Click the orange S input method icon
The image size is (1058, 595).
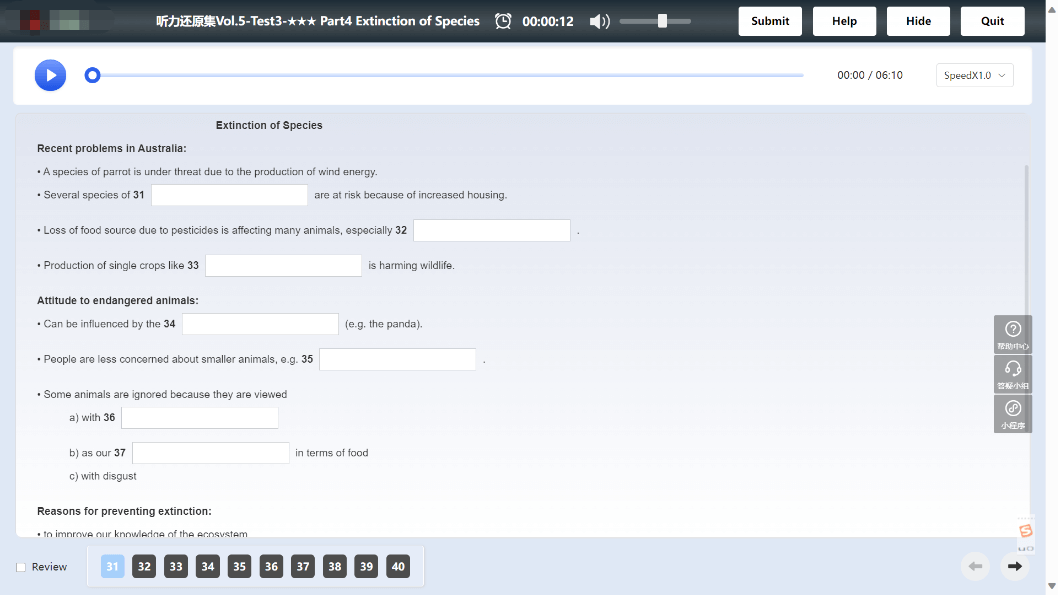1026,531
